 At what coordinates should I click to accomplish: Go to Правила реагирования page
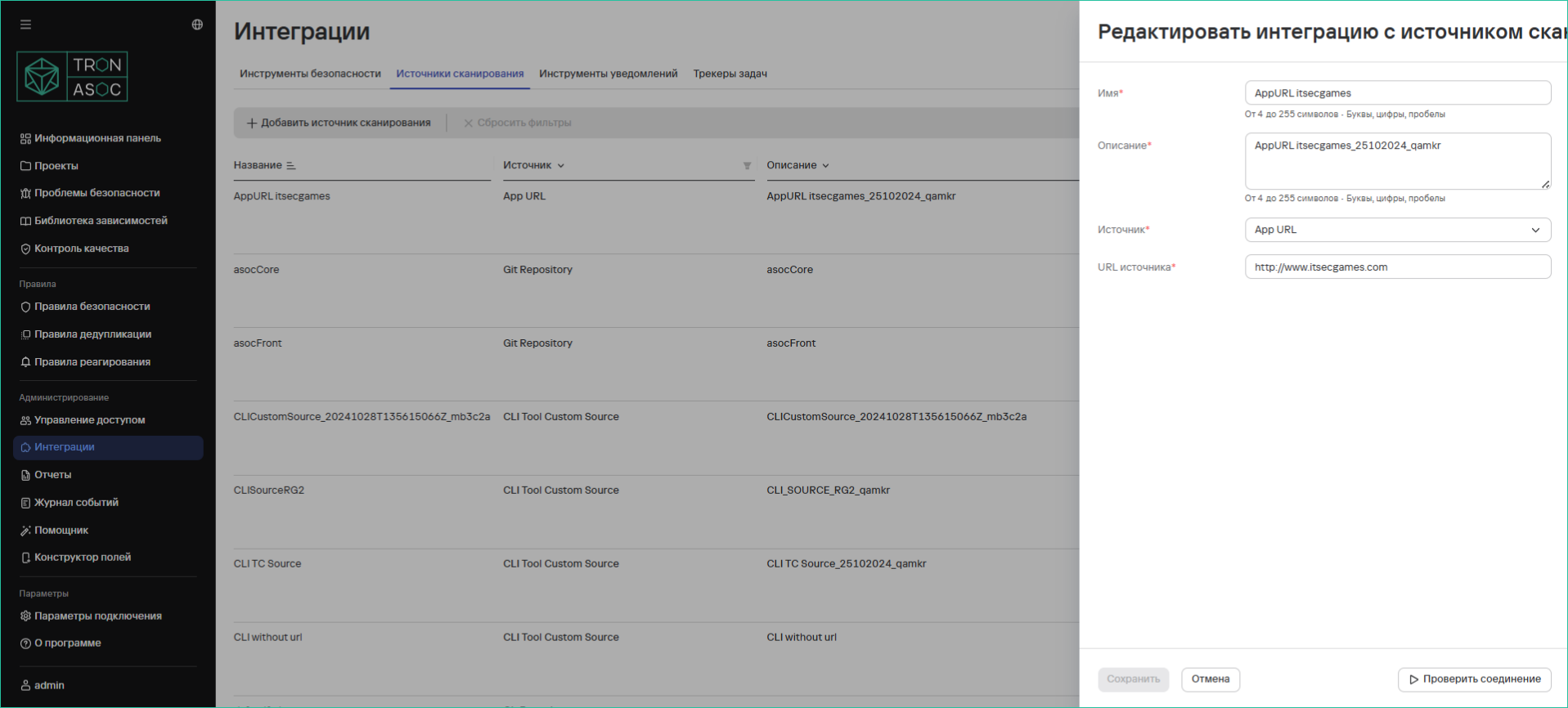(92, 362)
